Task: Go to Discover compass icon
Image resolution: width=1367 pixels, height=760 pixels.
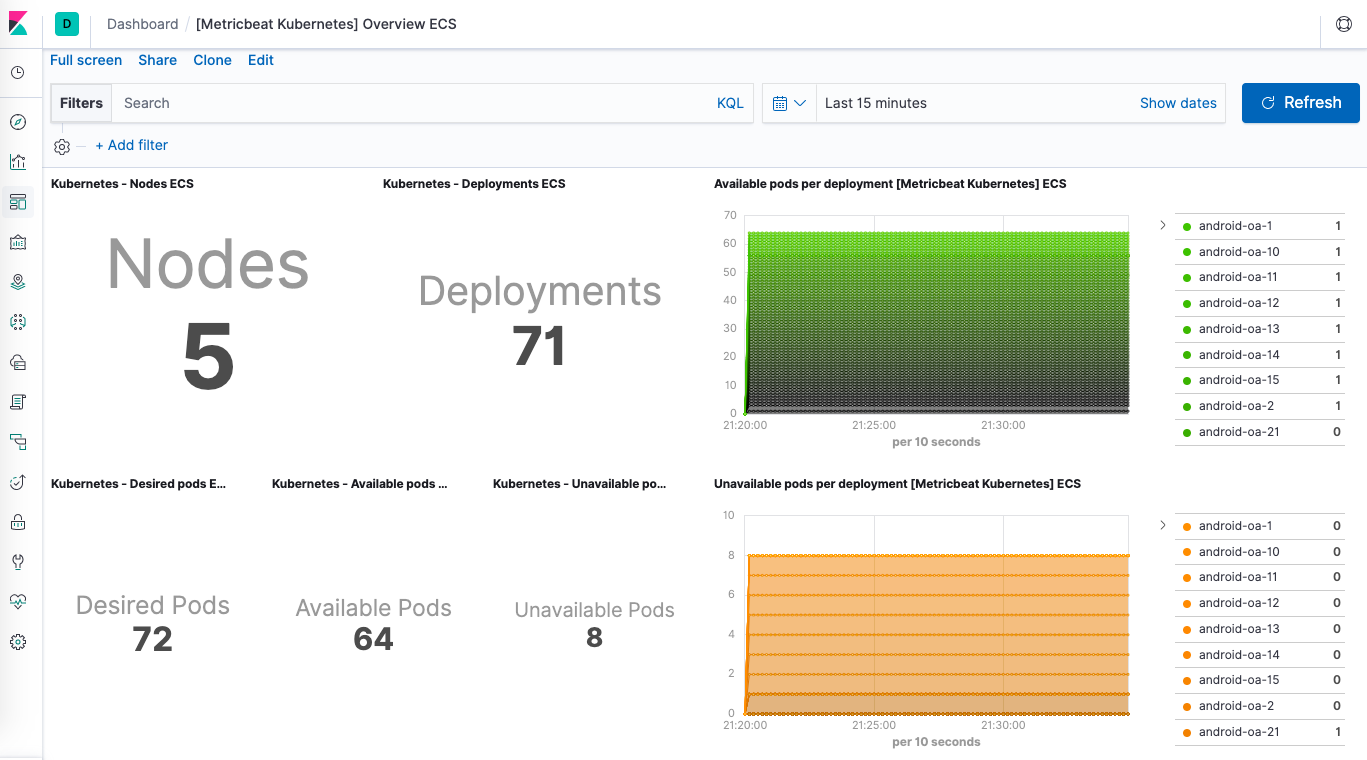Action: point(18,122)
